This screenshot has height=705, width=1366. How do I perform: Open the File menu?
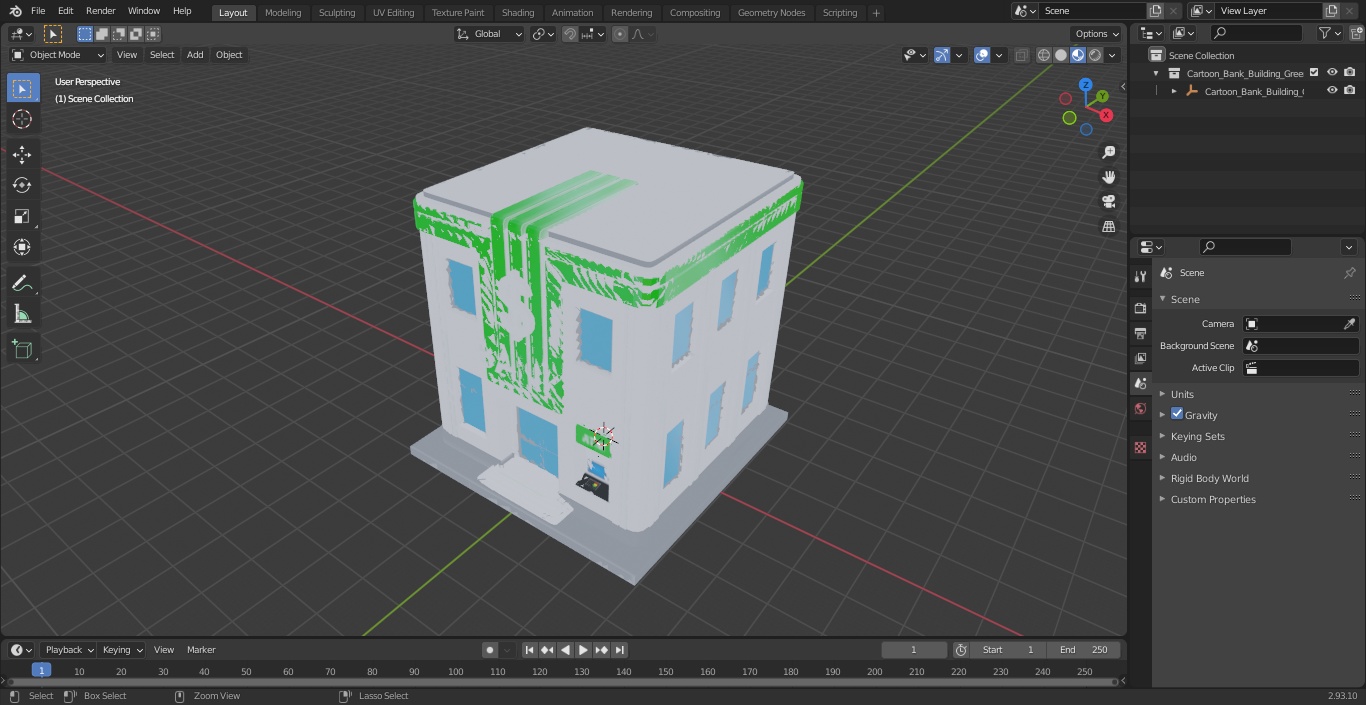38,11
